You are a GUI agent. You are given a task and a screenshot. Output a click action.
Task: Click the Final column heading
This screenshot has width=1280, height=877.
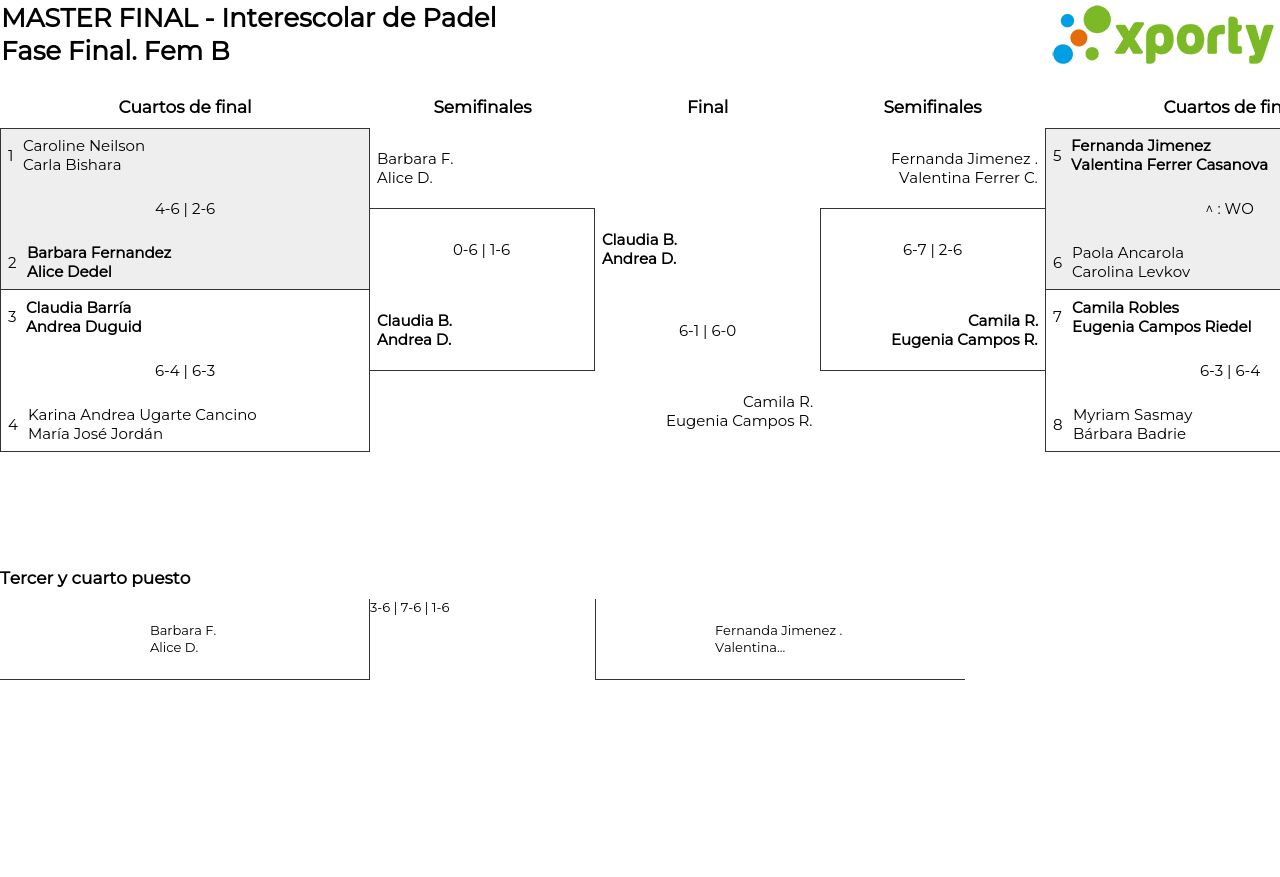(707, 107)
